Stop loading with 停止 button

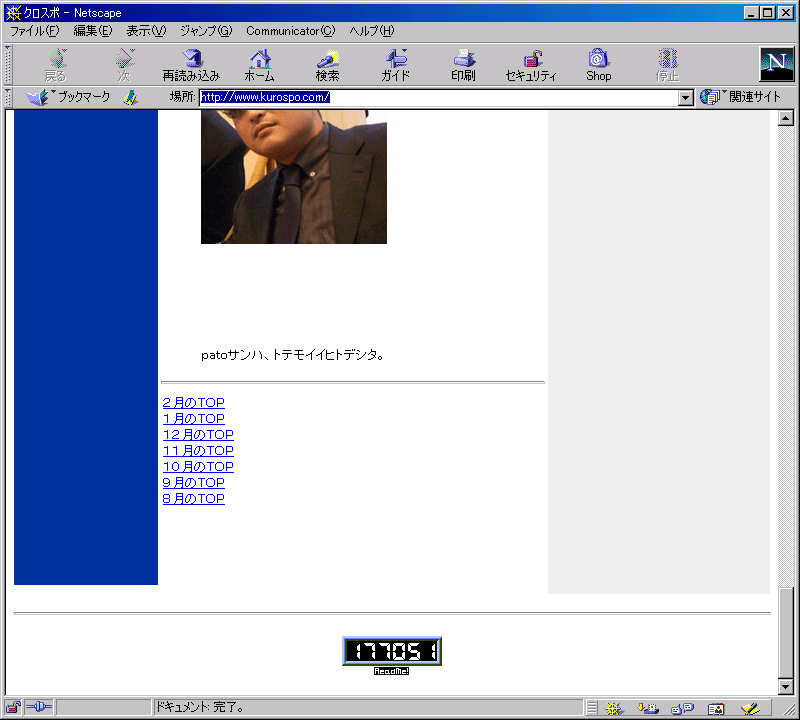[x=667, y=65]
